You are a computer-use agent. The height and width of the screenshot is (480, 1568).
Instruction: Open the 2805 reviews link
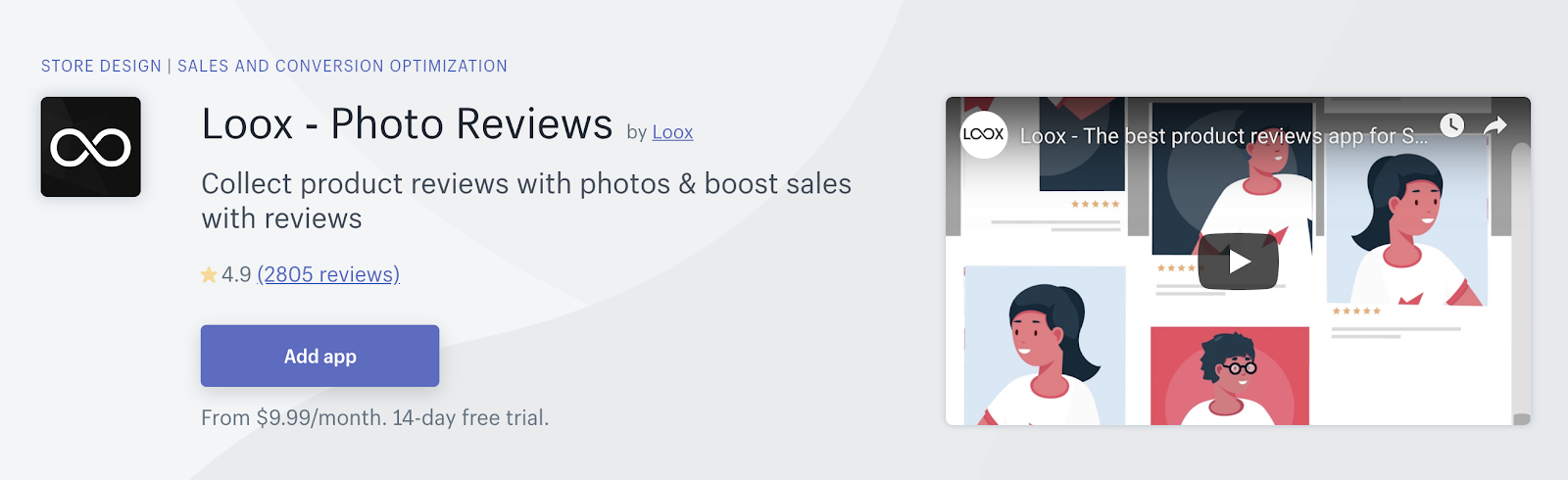[x=328, y=274]
